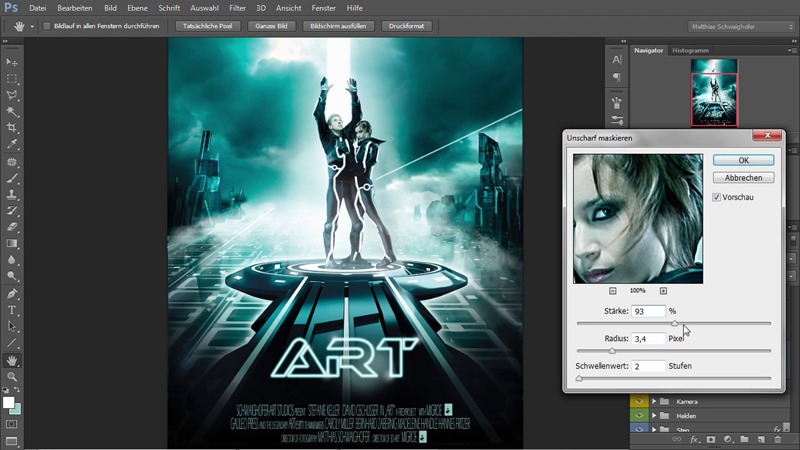Cancel the dialog with Abbrechen
Image resolution: width=800 pixels, height=450 pixels.
(743, 178)
